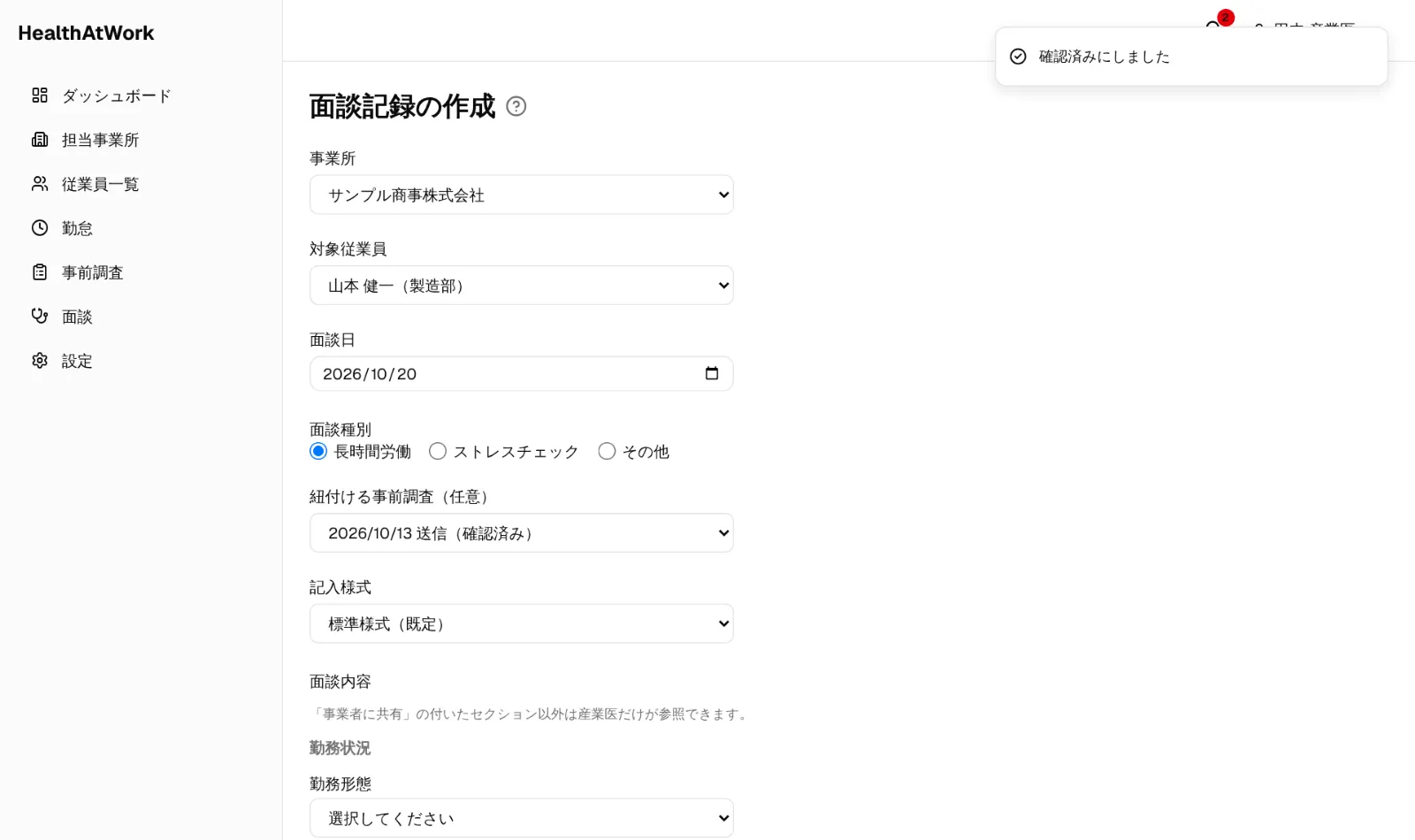Open the calendar picker icon in 面談日
This screenshot has height=840, width=1415.
pos(712,373)
